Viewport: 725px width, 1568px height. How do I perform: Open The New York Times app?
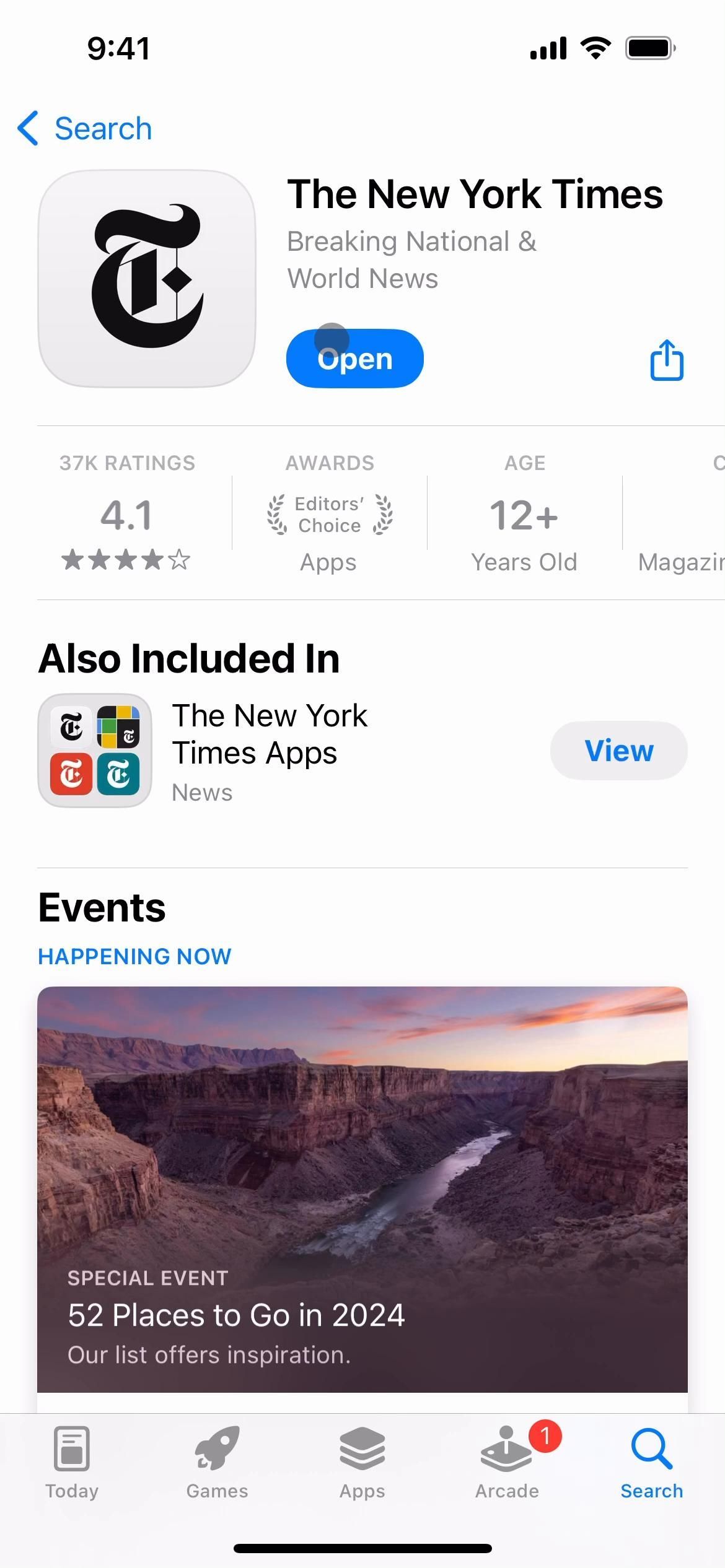tap(355, 359)
